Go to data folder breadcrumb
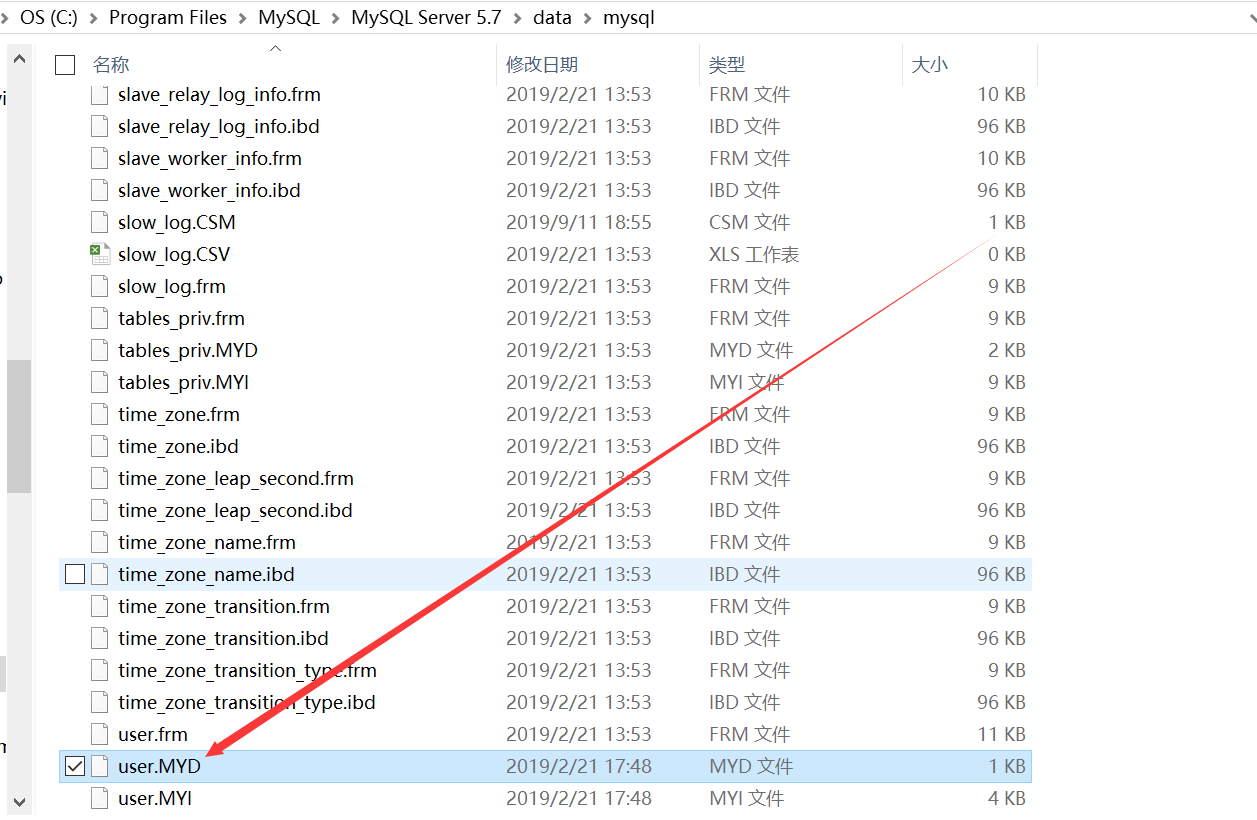Viewport: 1257px width, 820px height. [552, 18]
